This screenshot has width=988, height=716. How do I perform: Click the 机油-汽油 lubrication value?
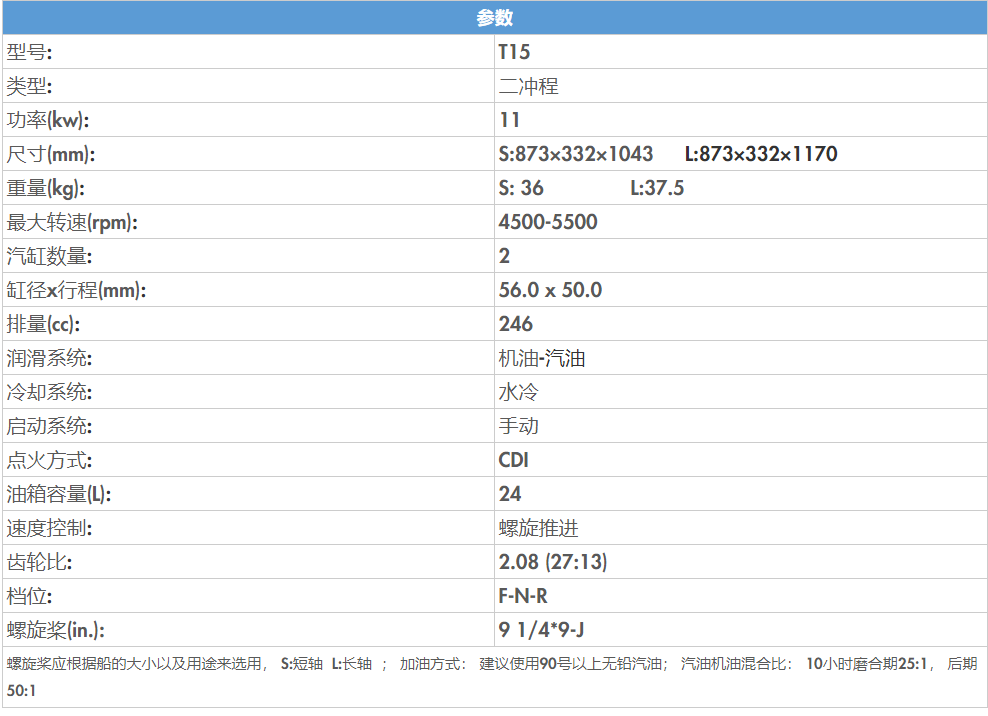point(542,358)
